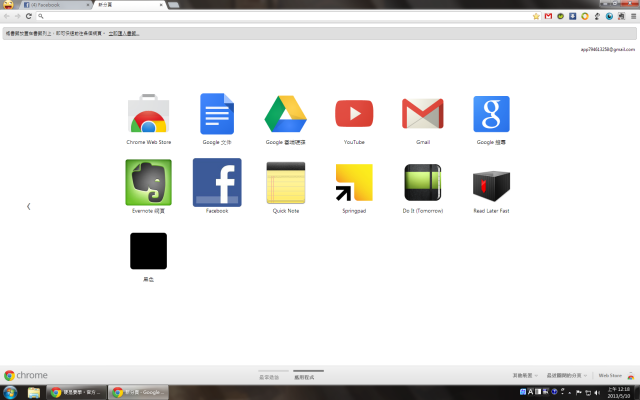Click the microphone extension icon
The width and height of the screenshot is (640, 400).
[x=597, y=16]
